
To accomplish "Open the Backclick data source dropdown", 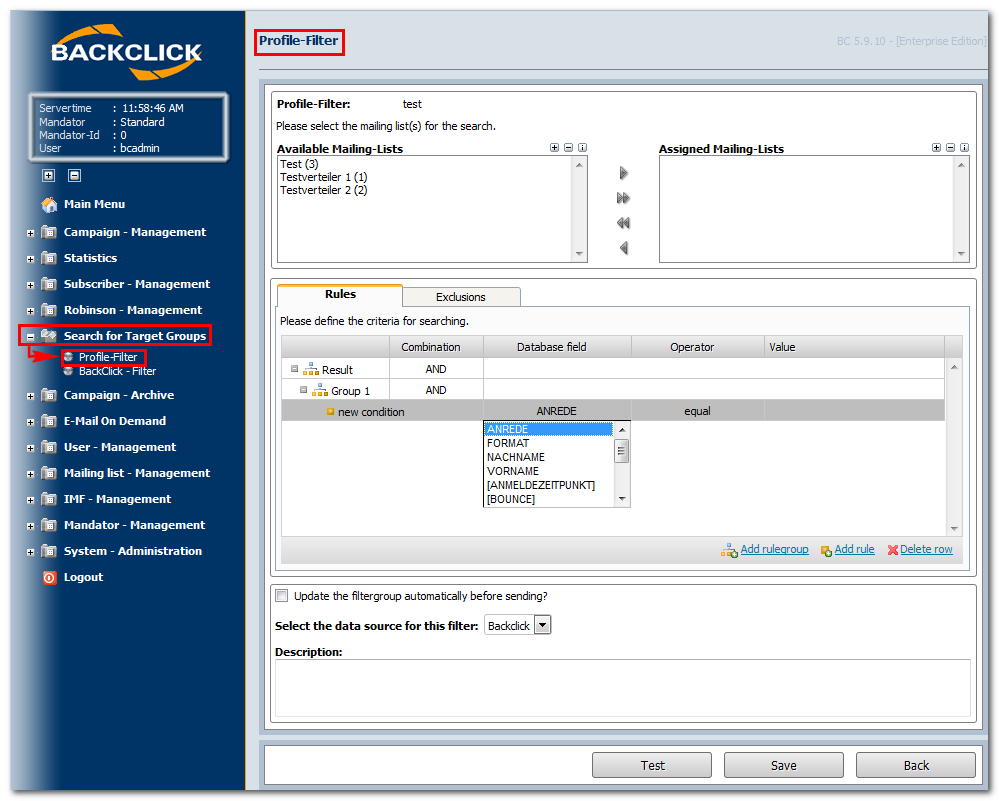I will (542, 625).
